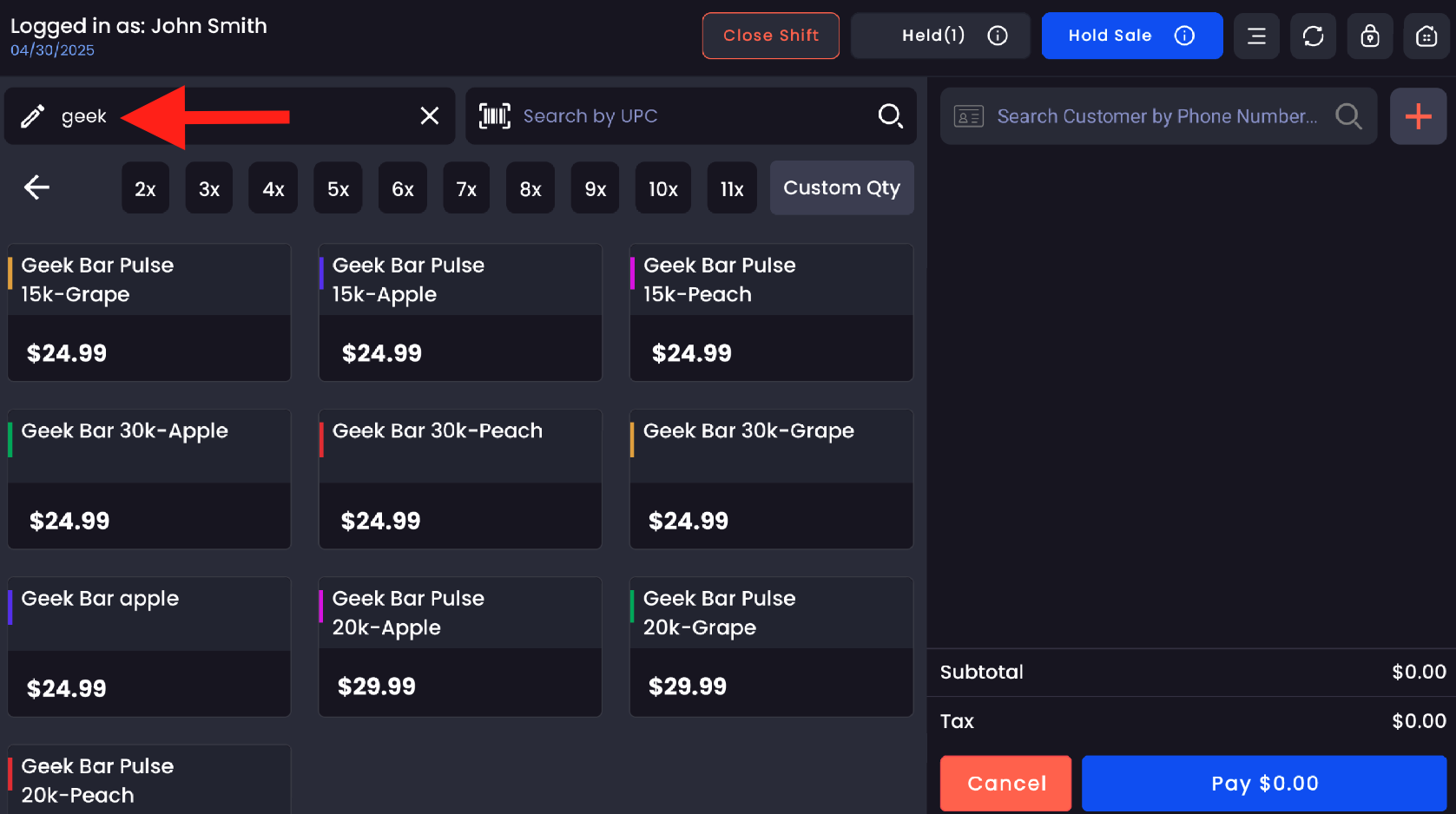Select the 5x quantity multiplier

(338, 188)
